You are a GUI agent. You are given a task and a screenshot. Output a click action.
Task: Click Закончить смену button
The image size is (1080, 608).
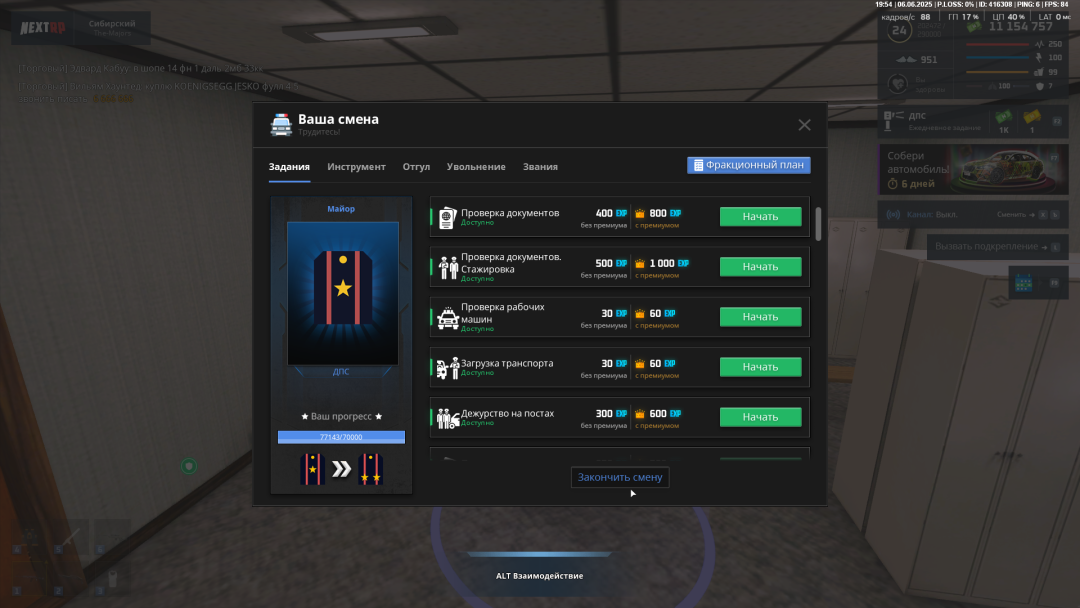[620, 477]
